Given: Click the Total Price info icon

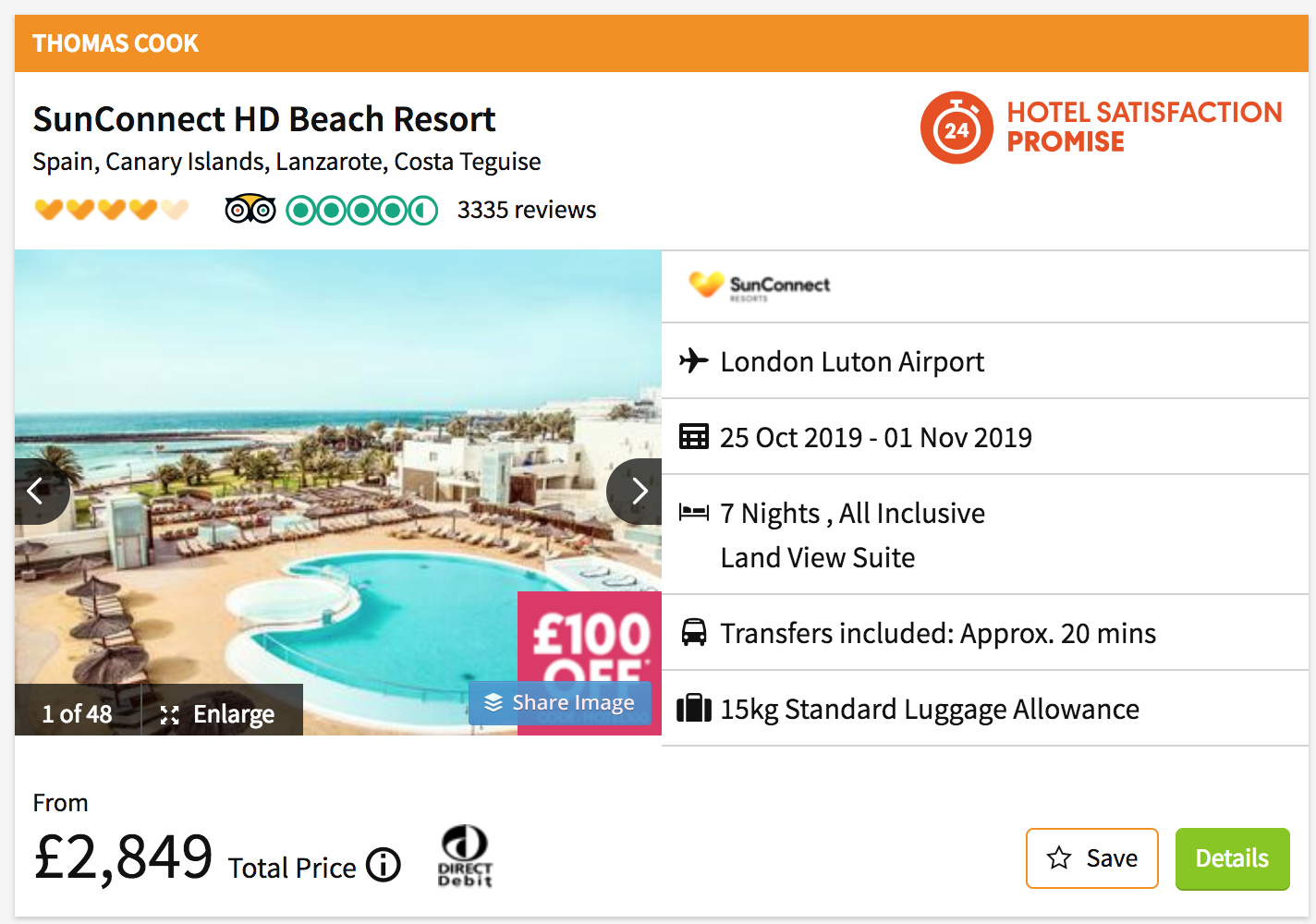Looking at the screenshot, I should pos(384,866).
